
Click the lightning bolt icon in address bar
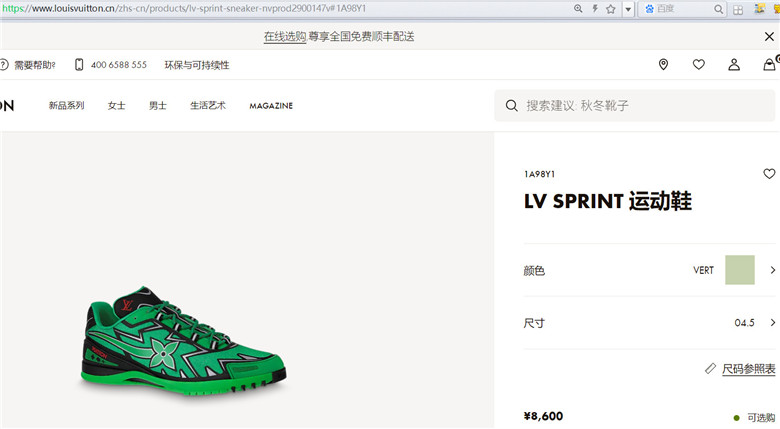595,9
